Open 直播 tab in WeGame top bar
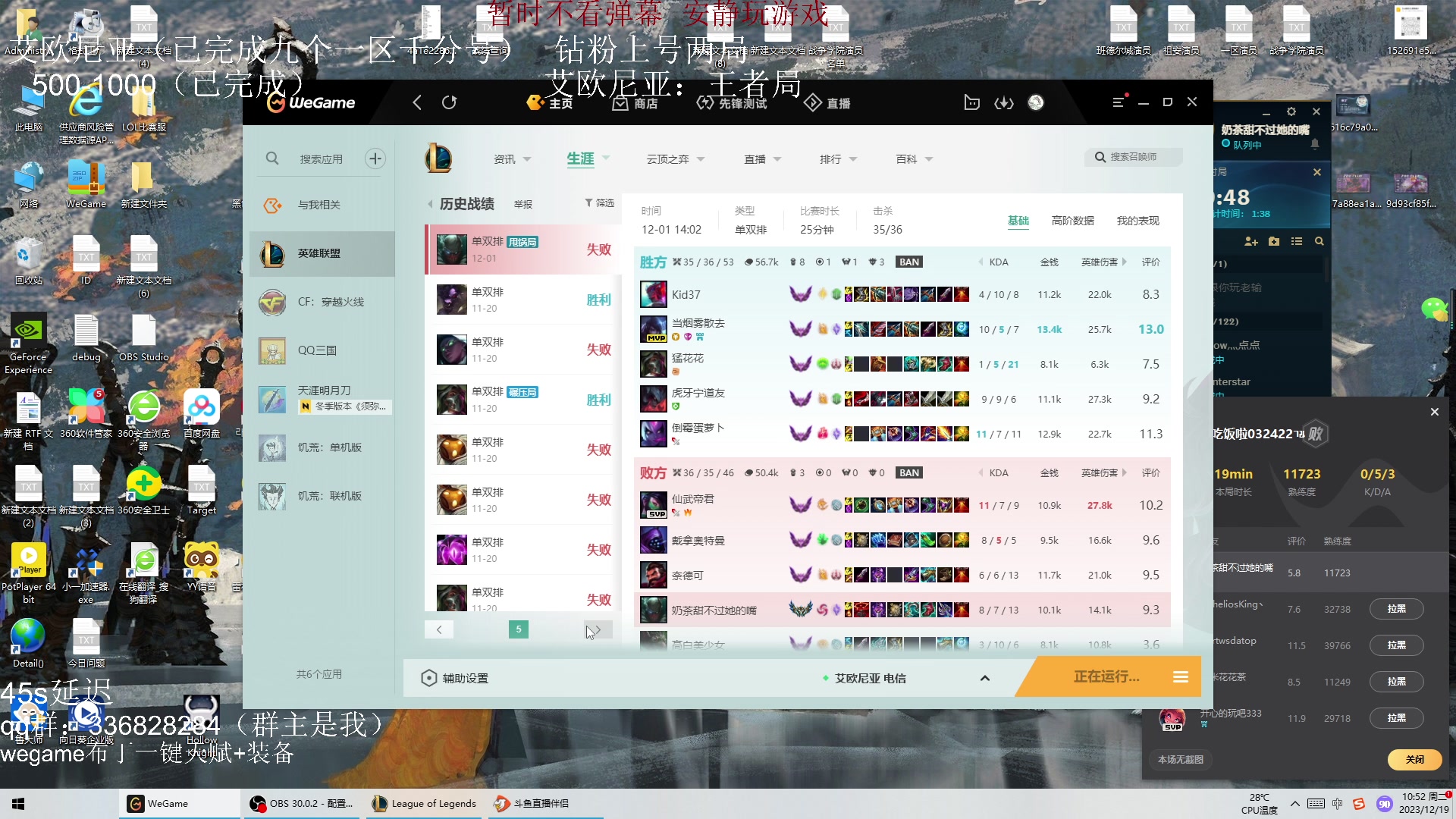The height and width of the screenshot is (819, 1456). pos(827,102)
